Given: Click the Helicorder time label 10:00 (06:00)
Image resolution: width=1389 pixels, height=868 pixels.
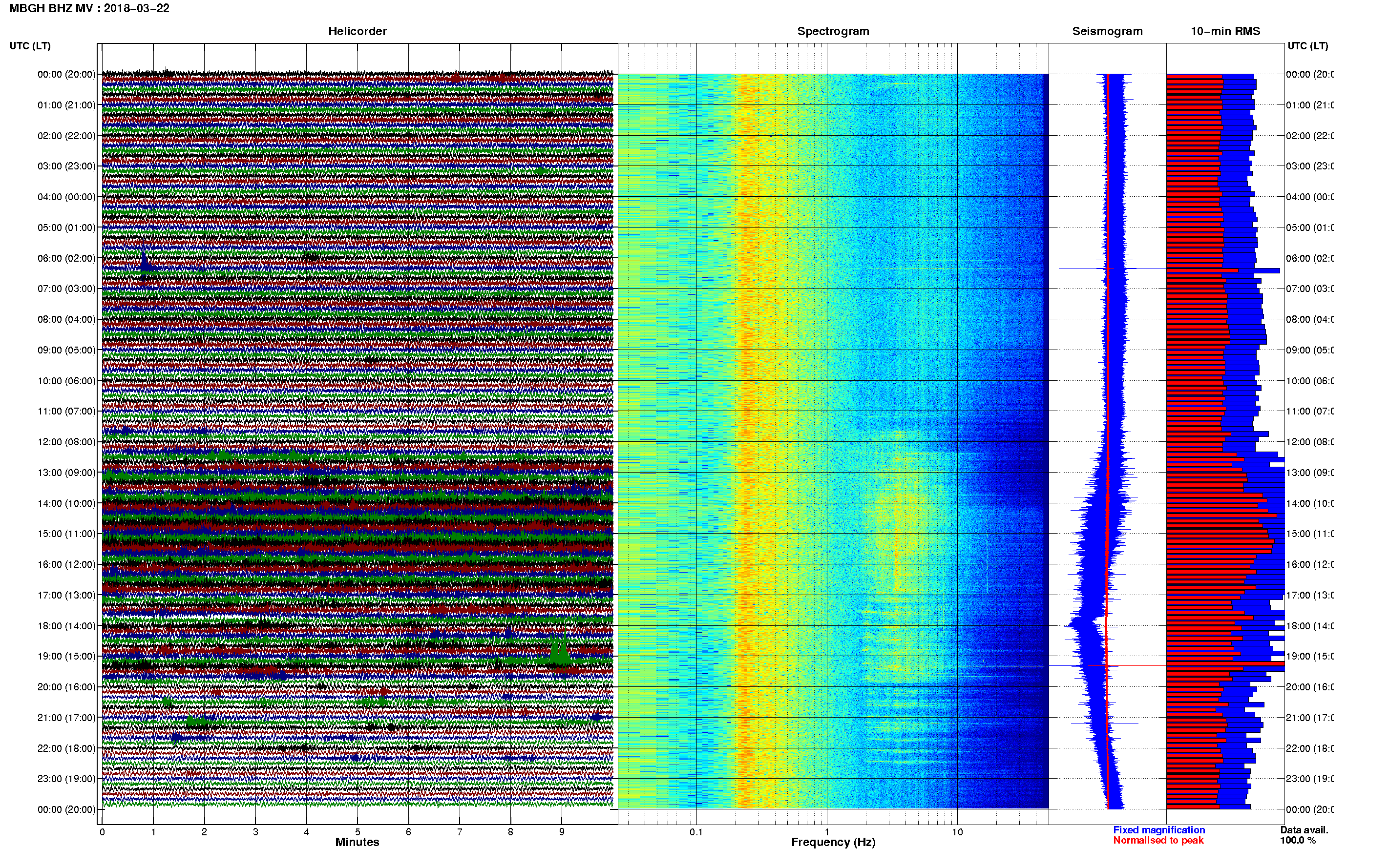Looking at the screenshot, I should click(66, 381).
